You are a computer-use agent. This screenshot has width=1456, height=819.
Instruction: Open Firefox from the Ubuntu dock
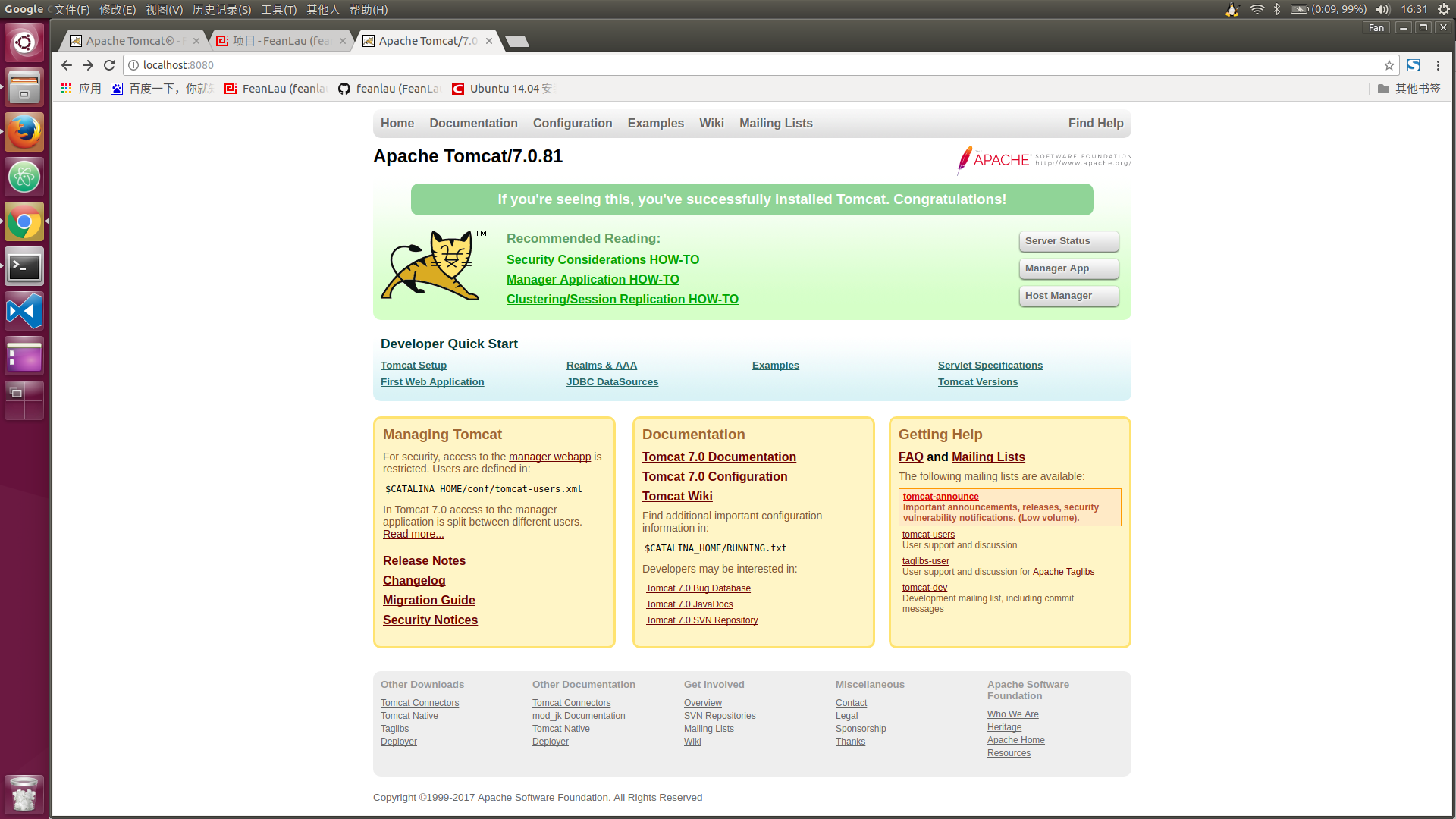(24, 132)
